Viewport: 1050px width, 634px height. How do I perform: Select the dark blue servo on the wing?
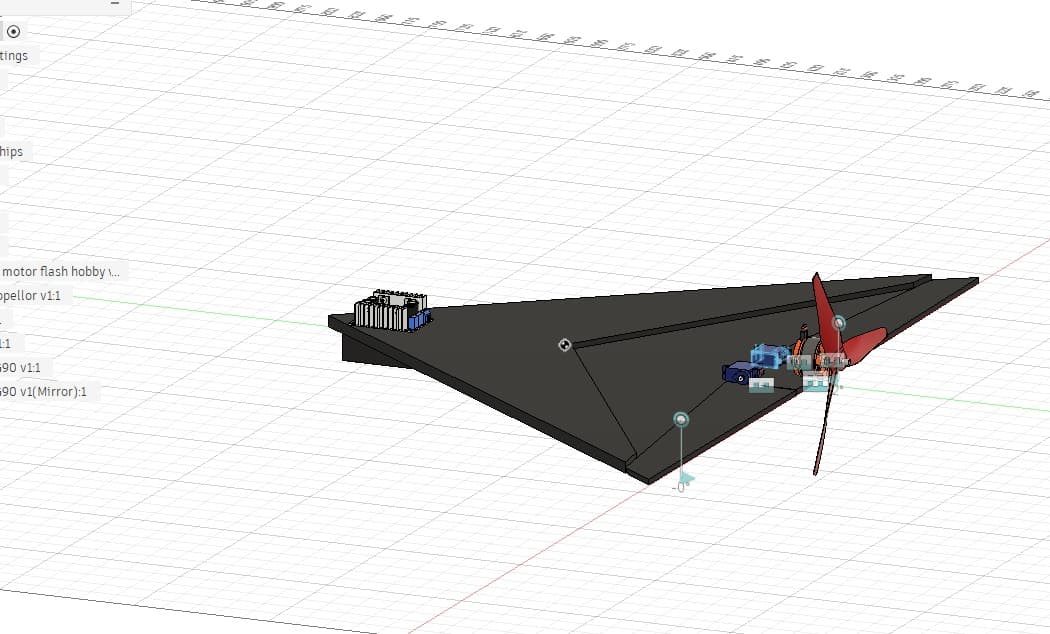pyautogui.click(x=739, y=372)
